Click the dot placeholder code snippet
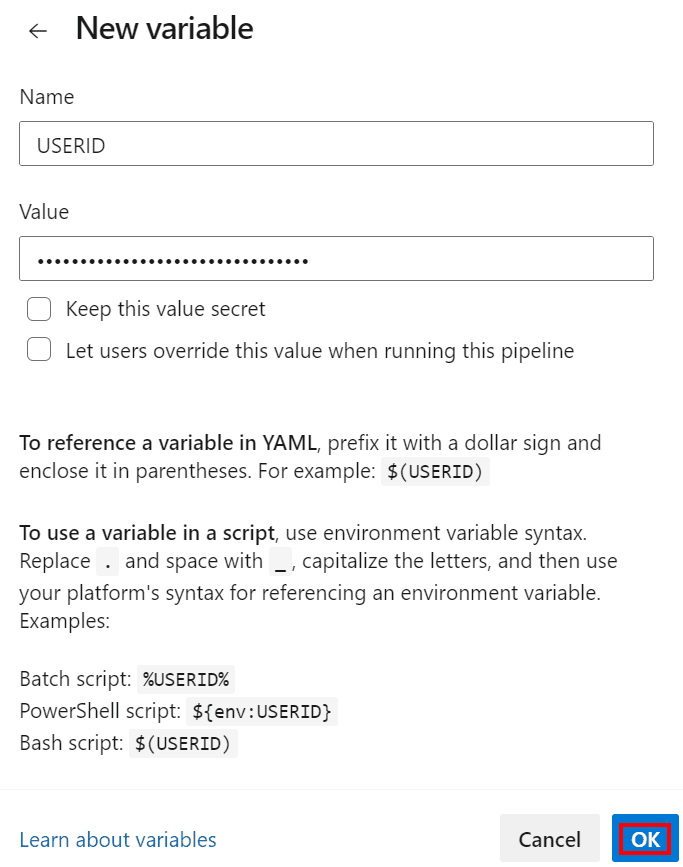683x867 pixels. pos(107,561)
